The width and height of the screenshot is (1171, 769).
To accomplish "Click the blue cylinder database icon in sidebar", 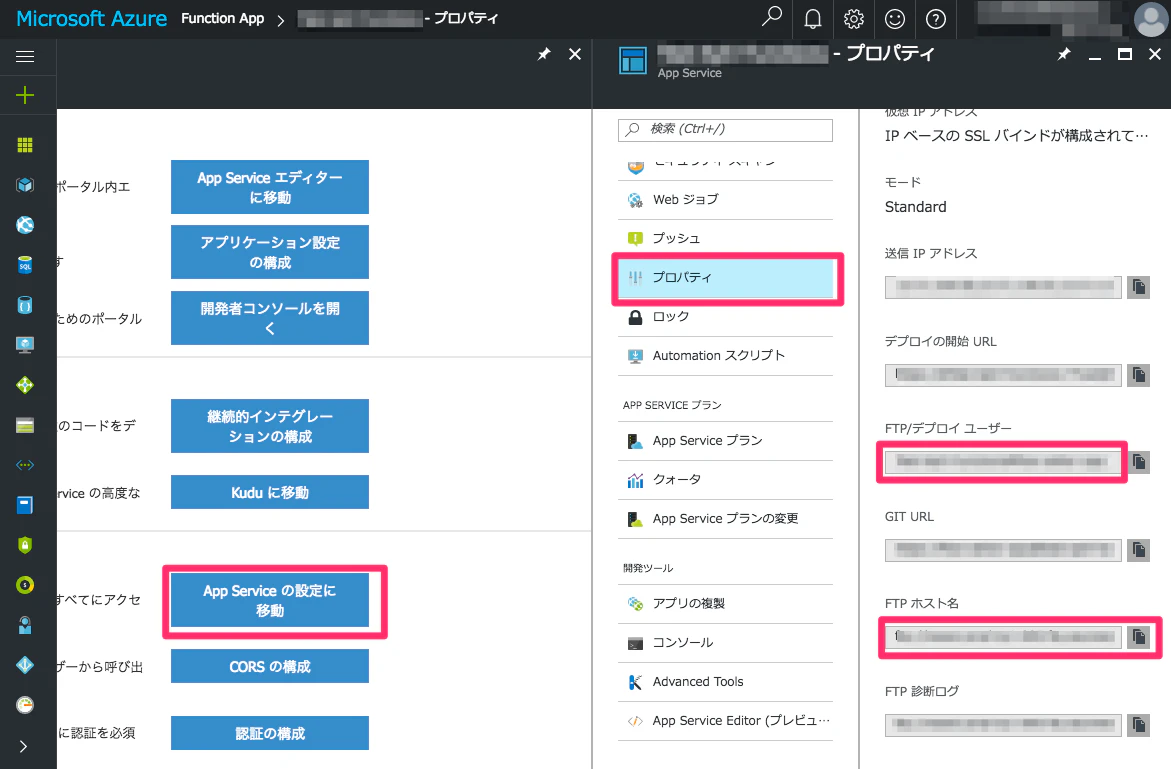I will click(25, 305).
